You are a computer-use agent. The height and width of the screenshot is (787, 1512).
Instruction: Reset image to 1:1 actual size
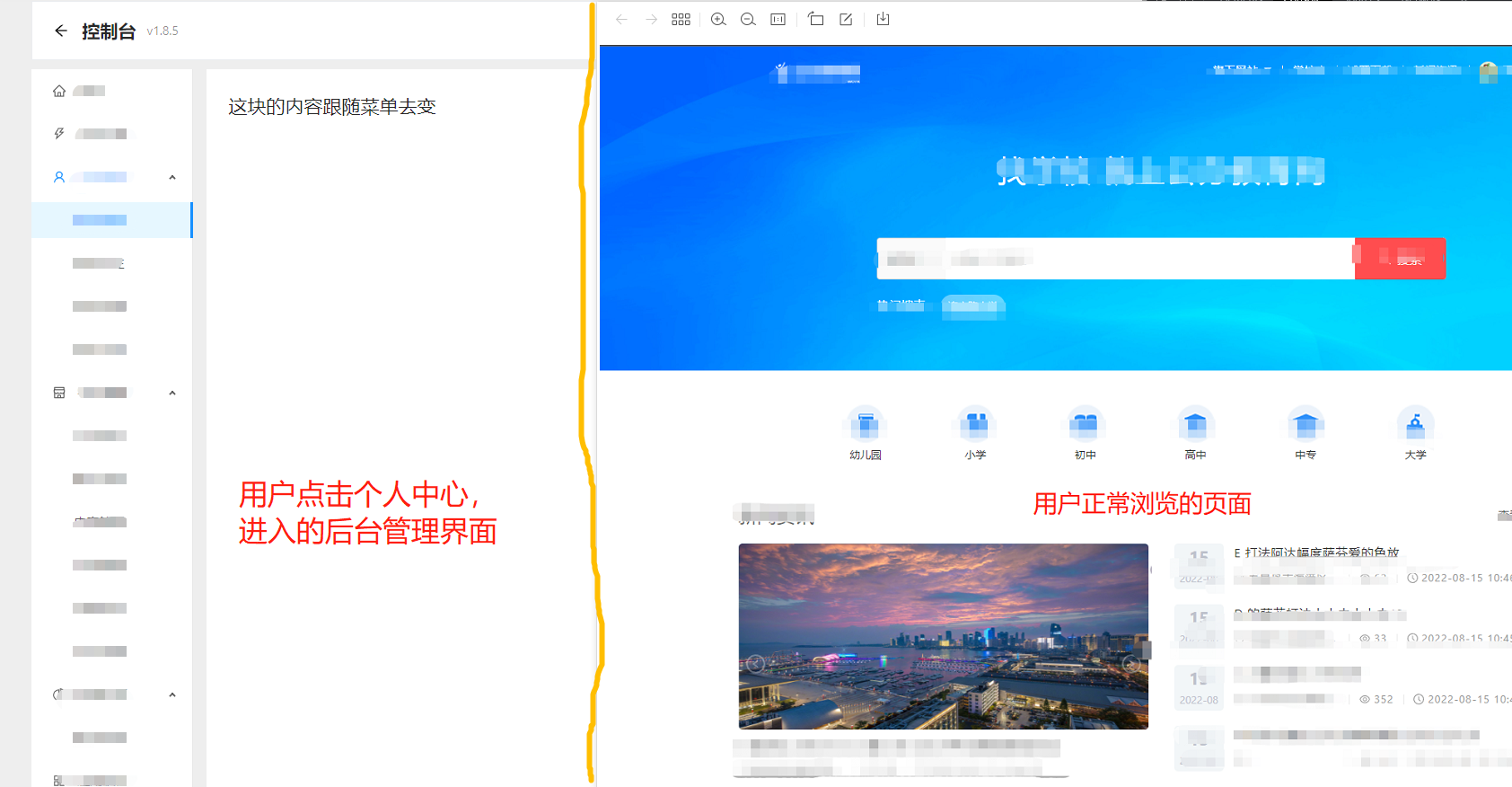(778, 19)
